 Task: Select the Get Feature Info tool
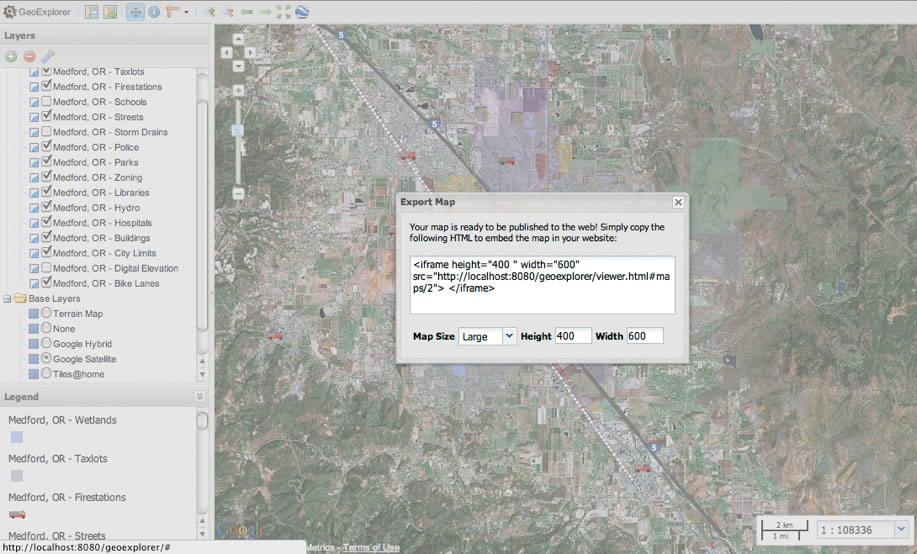point(154,12)
